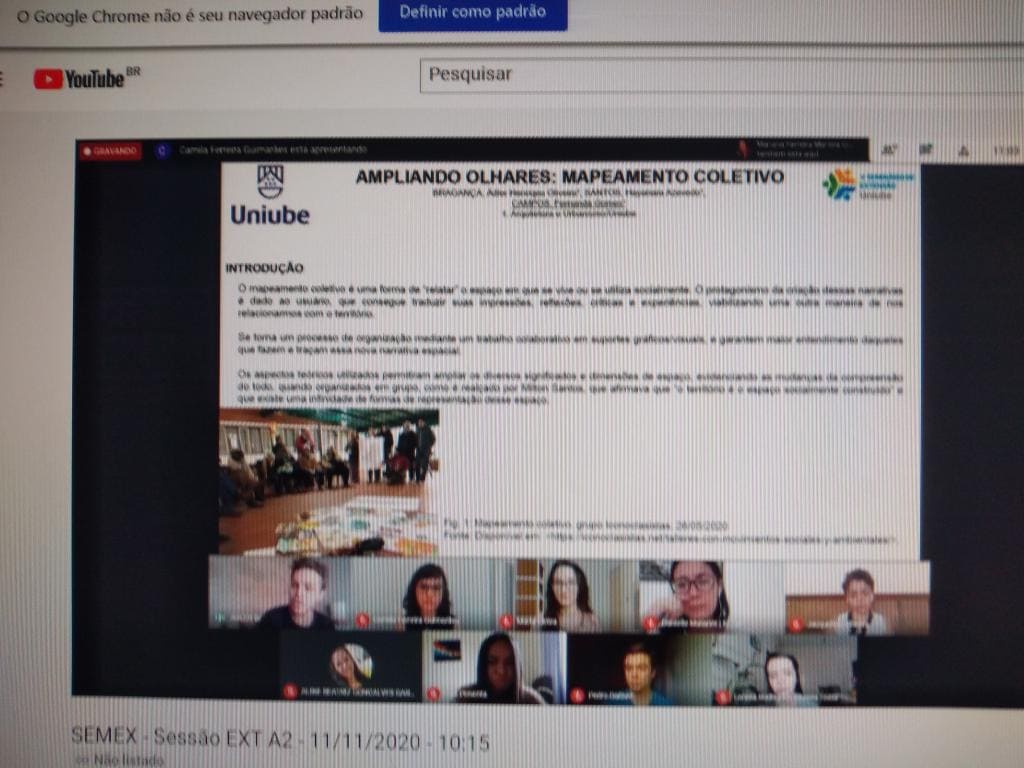This screenshot has width=1024, height=768.
Task: Open the "Fonte: Disponível em" source link
Action: point(669,539)
